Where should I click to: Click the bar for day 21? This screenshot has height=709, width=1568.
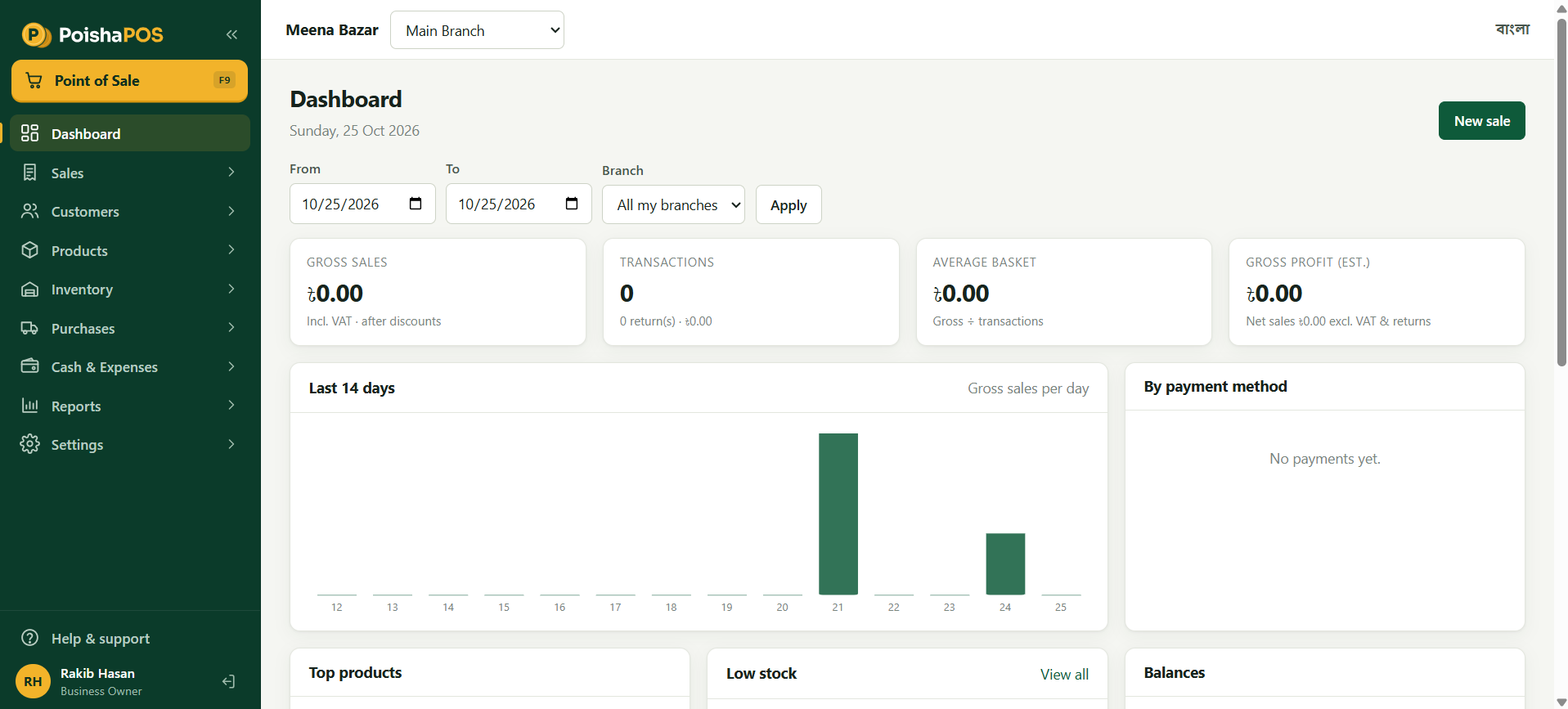pos(838,514)
